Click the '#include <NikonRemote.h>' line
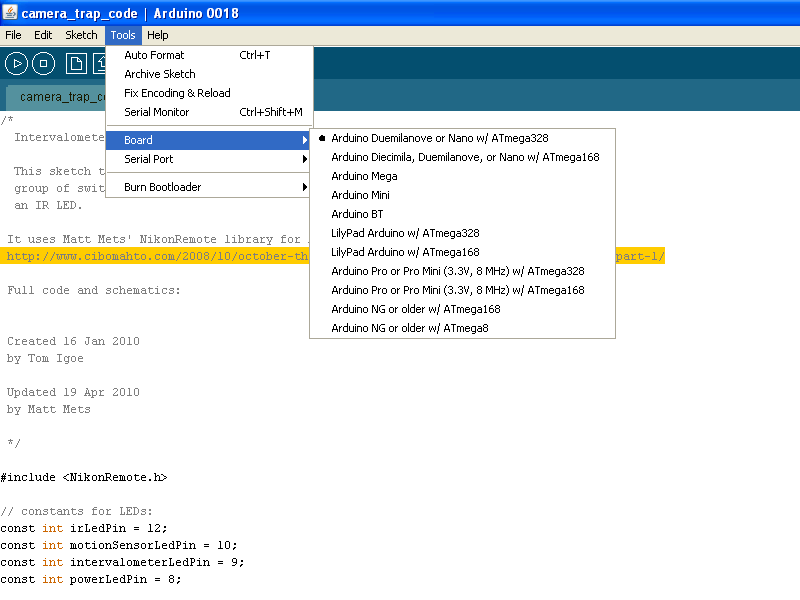The width and height of the screenshot is (800, 600). coord(84,478)
